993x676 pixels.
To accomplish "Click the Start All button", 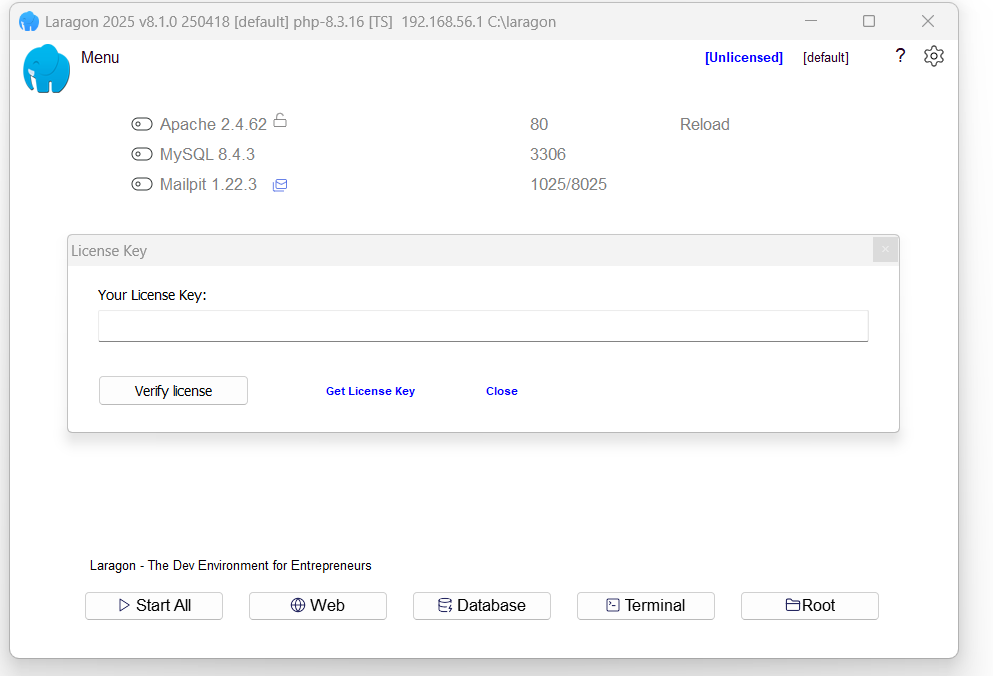I will (154, 606).
